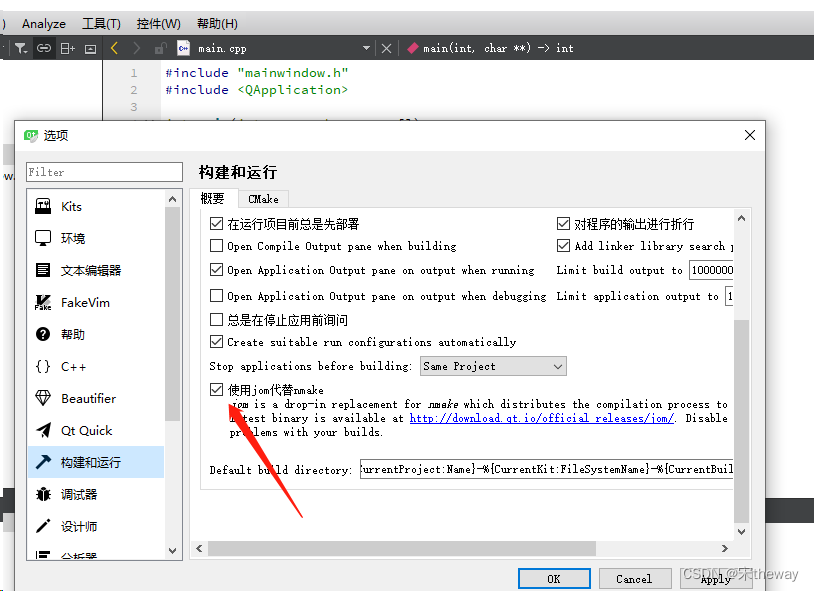The image size is (814, 591).
Task: Open the main.cpp file switcher dropdown
Action: (x=367, y=47)
